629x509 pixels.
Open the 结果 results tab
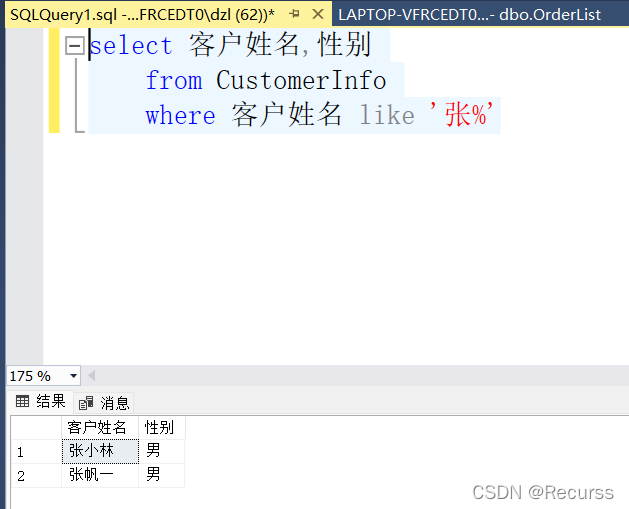pyautogui.click(x=40, y=401)
